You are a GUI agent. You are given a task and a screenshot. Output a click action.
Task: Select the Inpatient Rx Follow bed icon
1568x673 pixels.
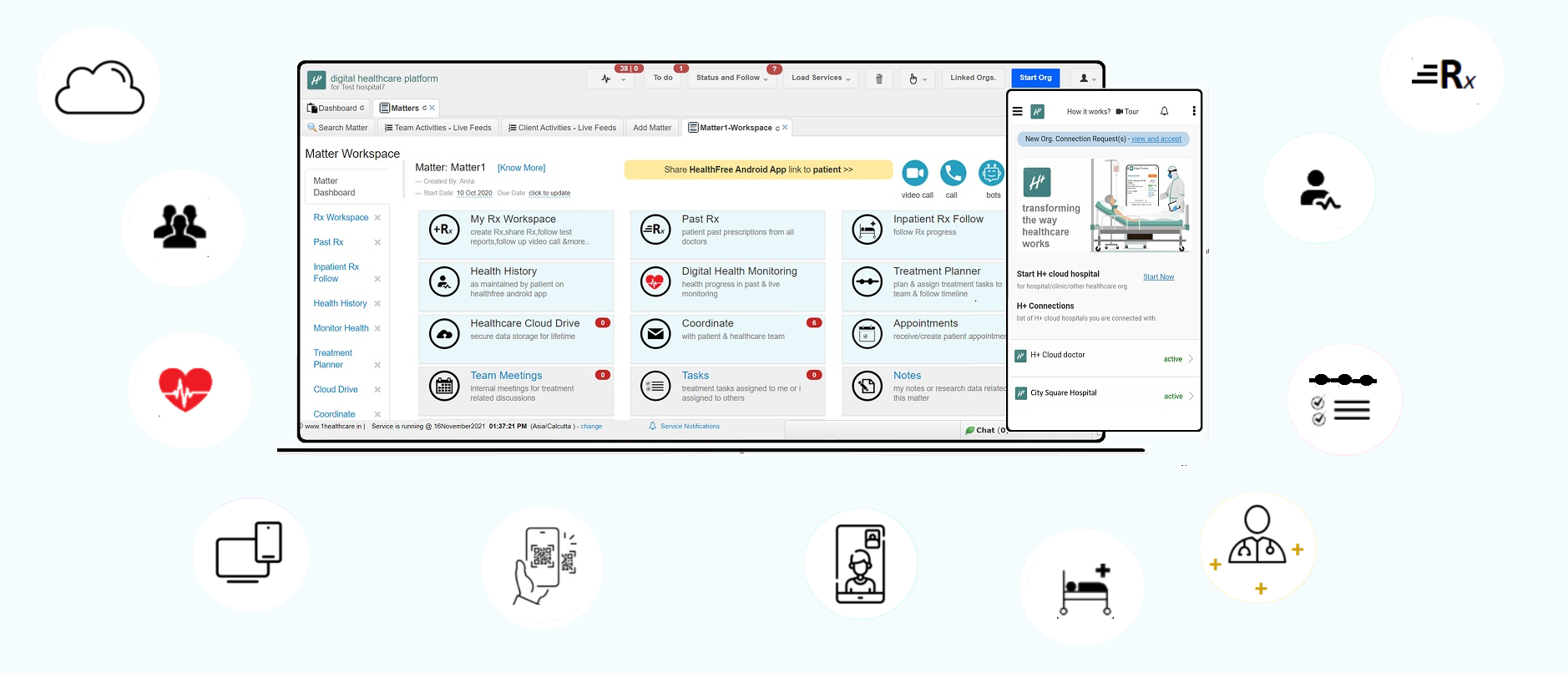867,230
